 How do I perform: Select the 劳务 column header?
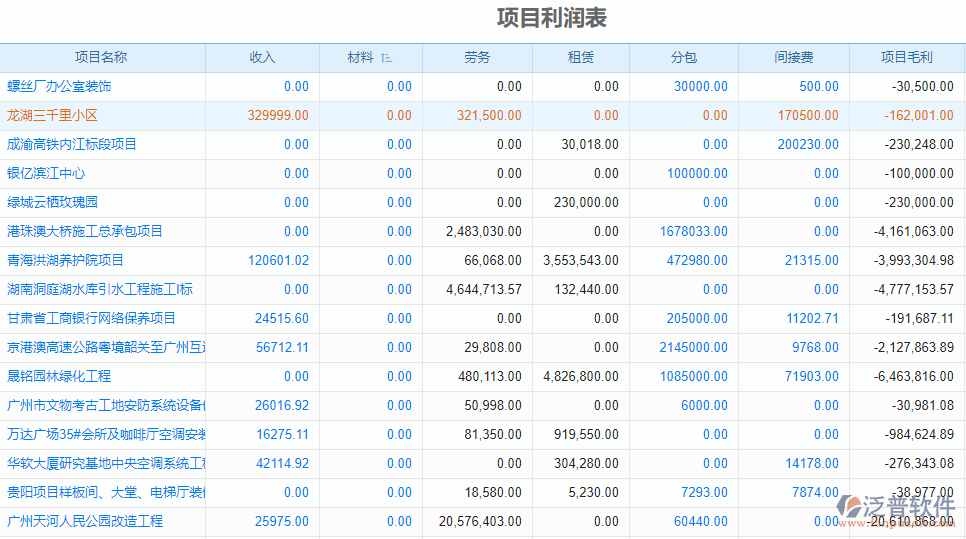pos(477,58)
